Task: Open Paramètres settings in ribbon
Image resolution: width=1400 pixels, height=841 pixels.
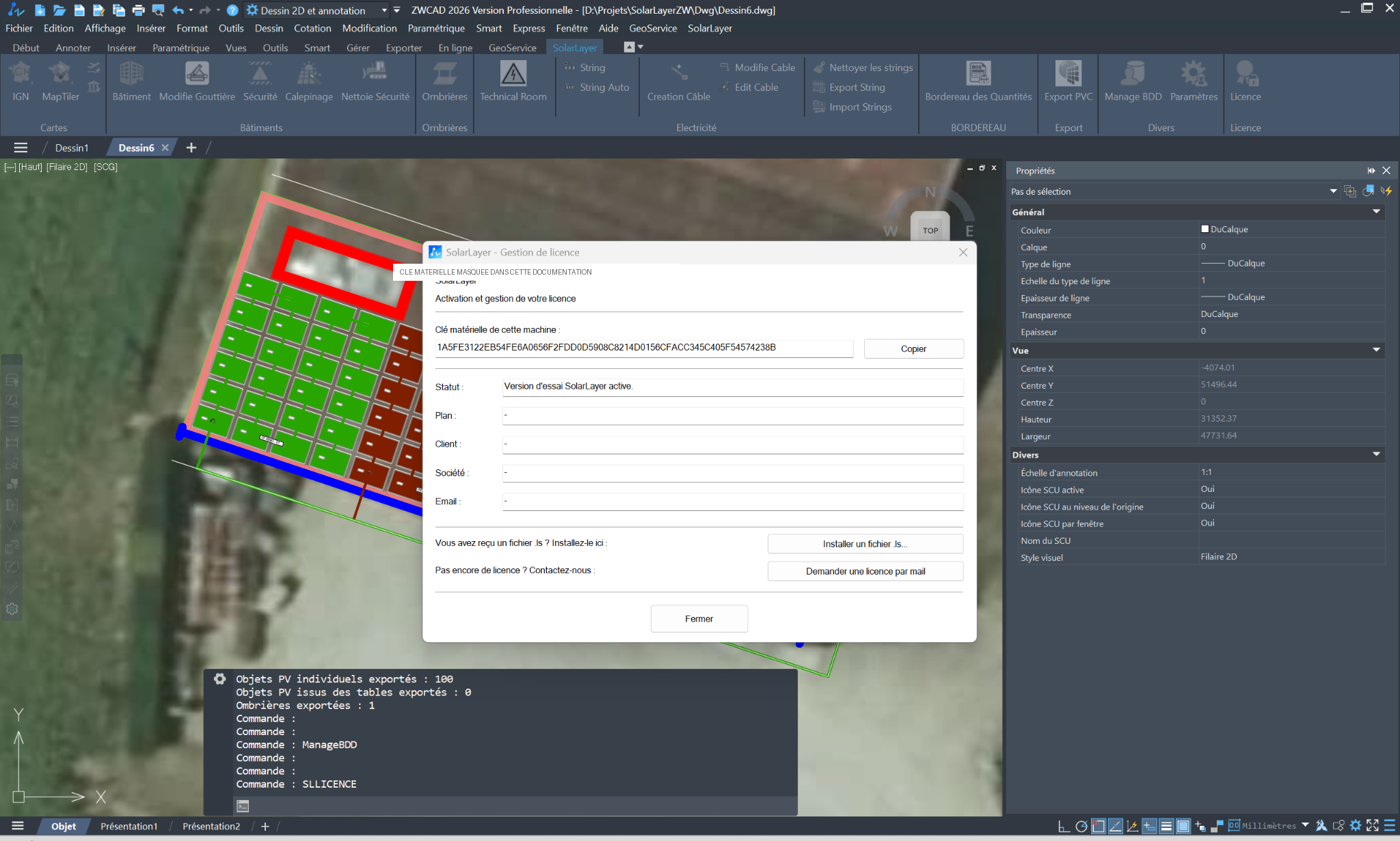Action: tap(1193, 81)
